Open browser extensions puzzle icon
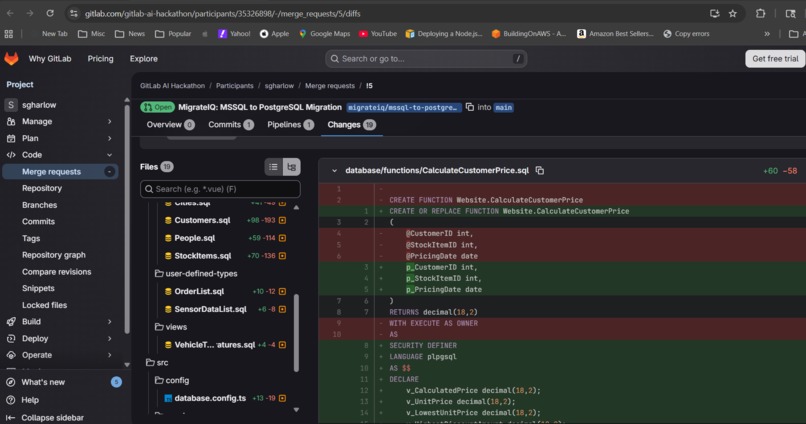 (760, 13)
